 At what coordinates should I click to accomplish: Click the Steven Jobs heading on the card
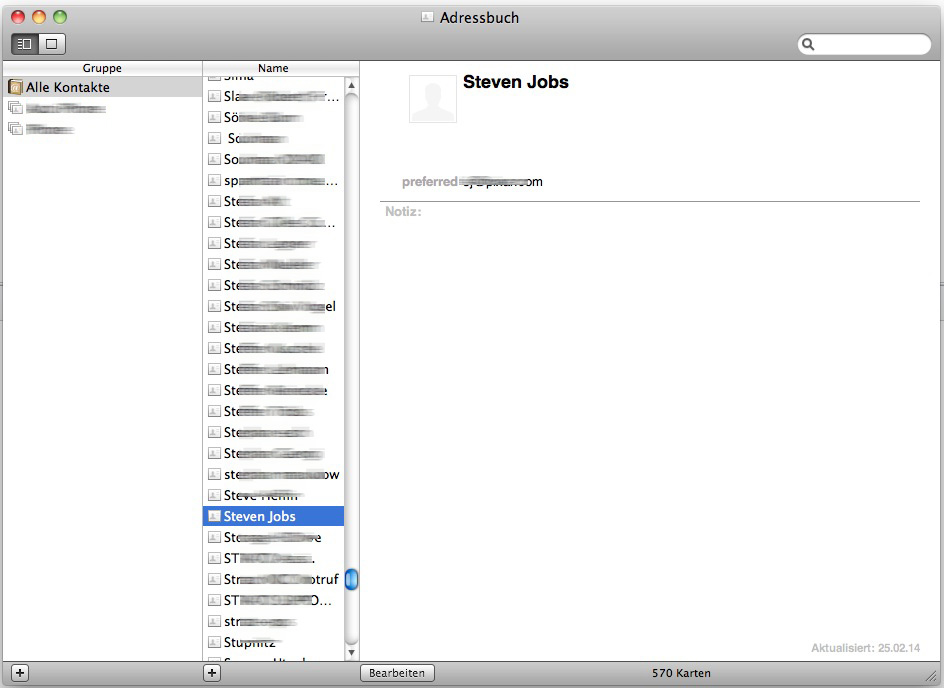[516, 82]
